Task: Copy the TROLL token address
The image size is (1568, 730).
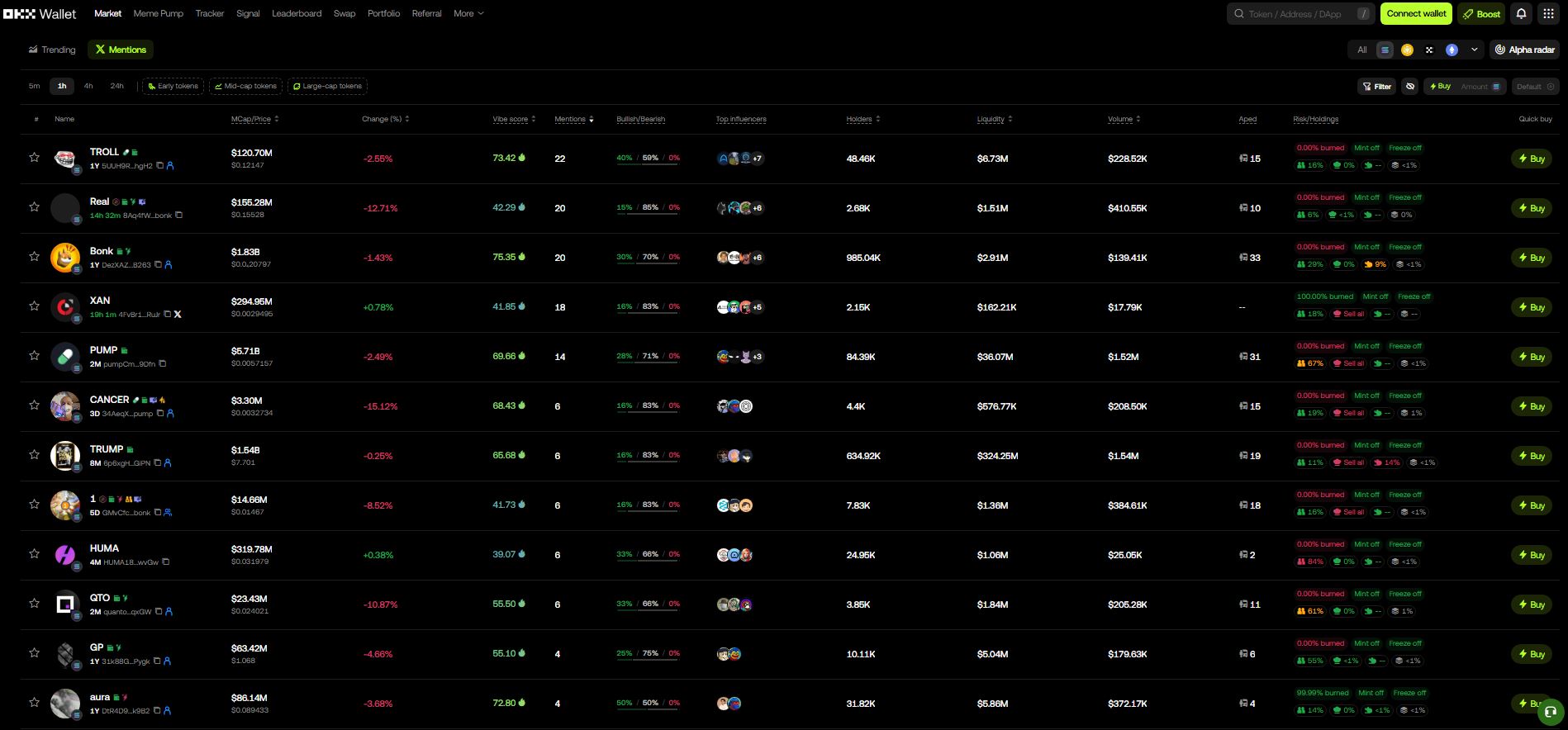Action: [160, 166]
